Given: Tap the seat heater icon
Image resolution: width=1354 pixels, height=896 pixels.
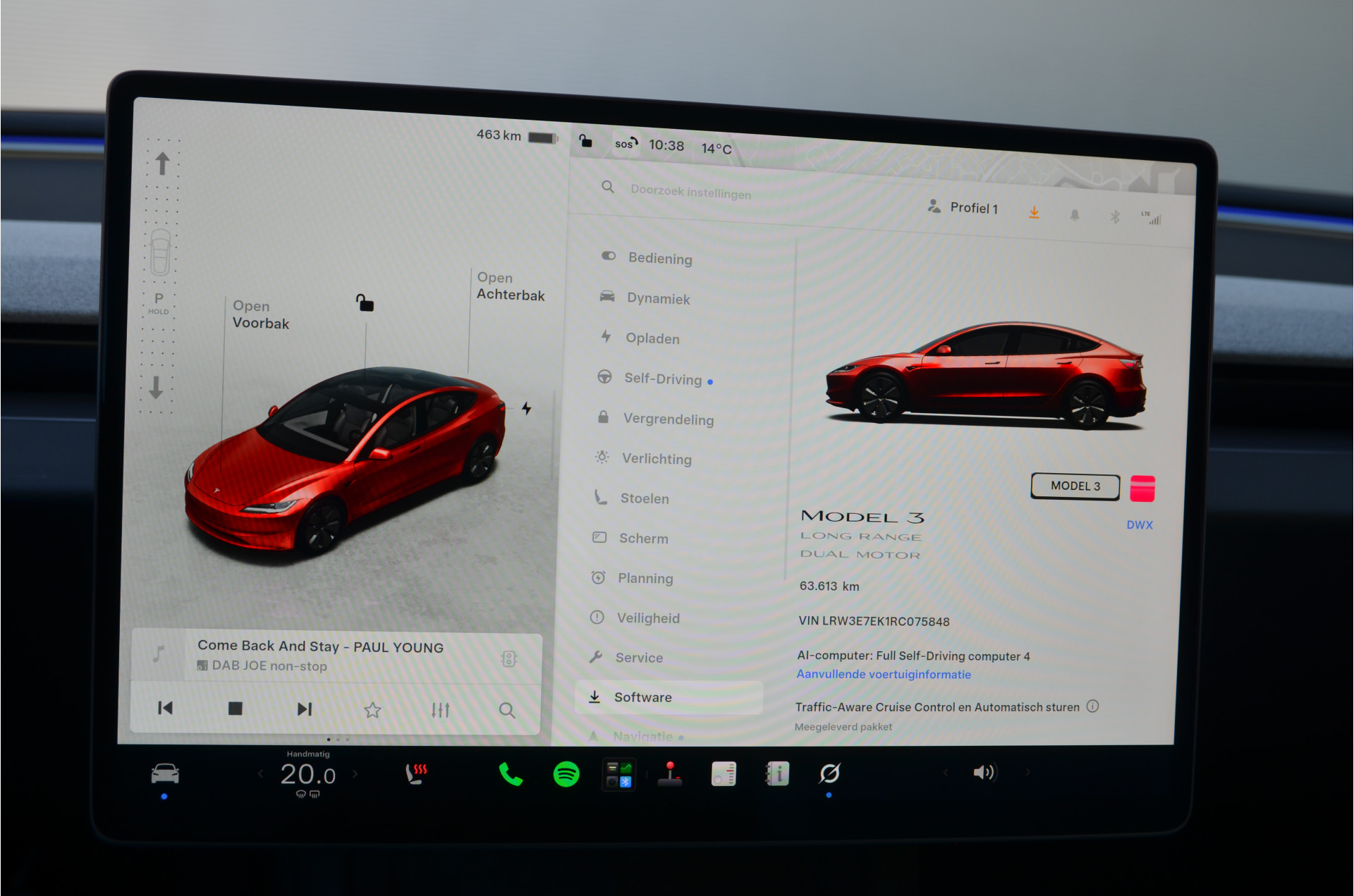Looking at the screenshot, I should pos(416,774).
